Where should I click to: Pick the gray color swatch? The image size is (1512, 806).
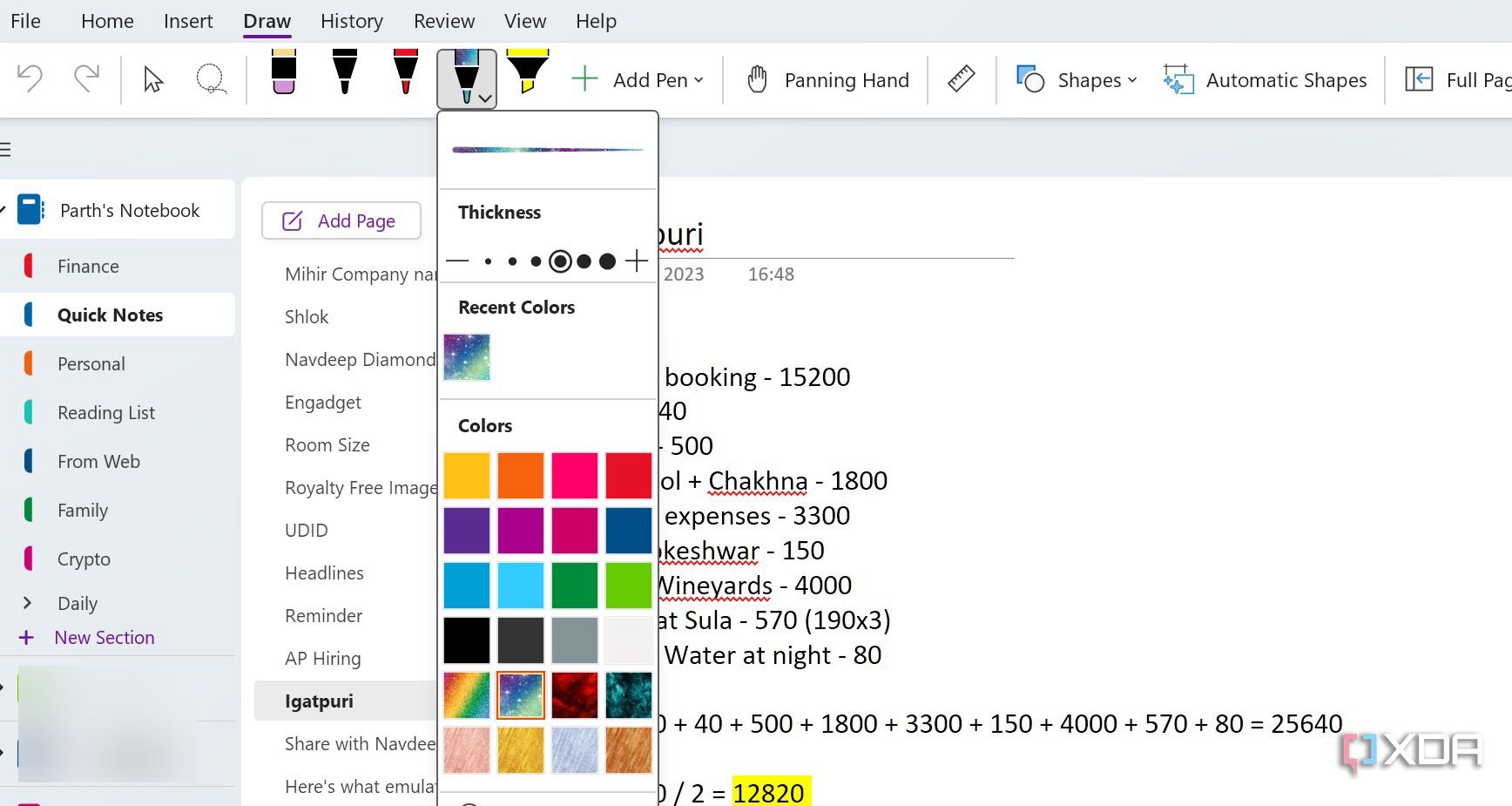point(575,640)
